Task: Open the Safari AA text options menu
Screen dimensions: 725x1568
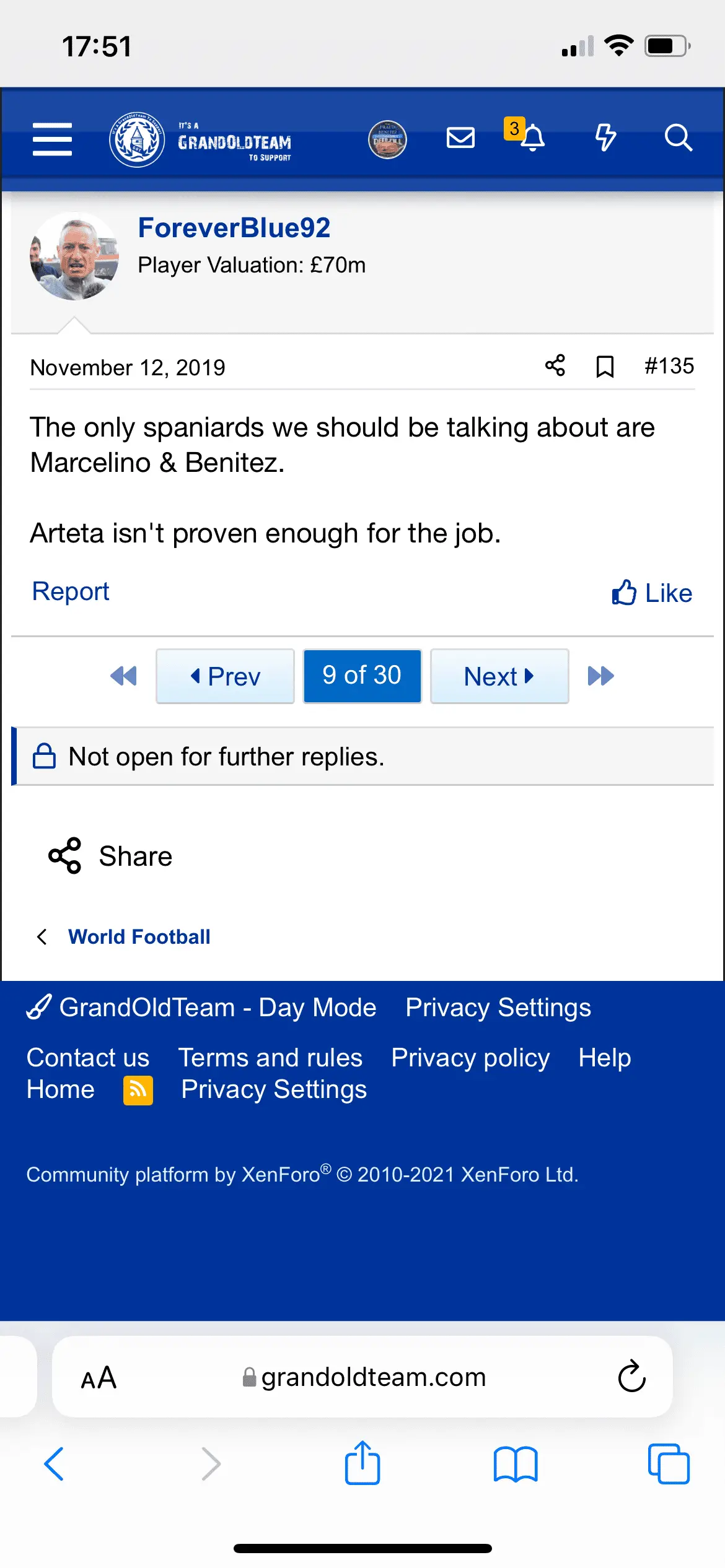Action: 99,1378
